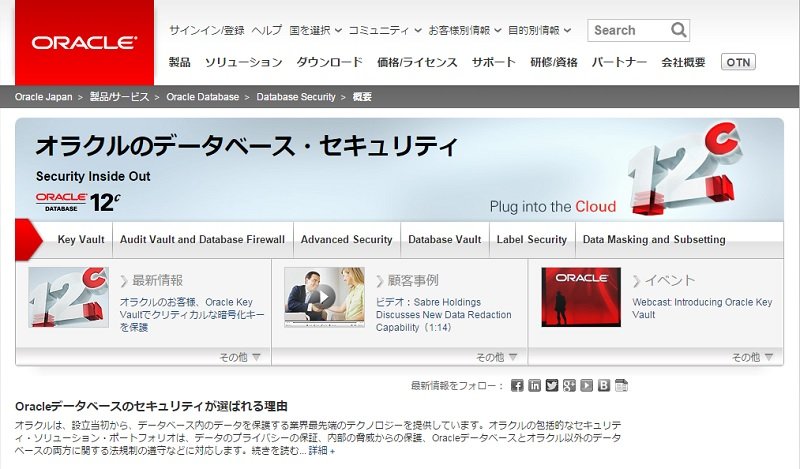This screenshot has height=469, width=800.
Task: Click the large 12c cloud graphic
Action: tap(684, 170)
